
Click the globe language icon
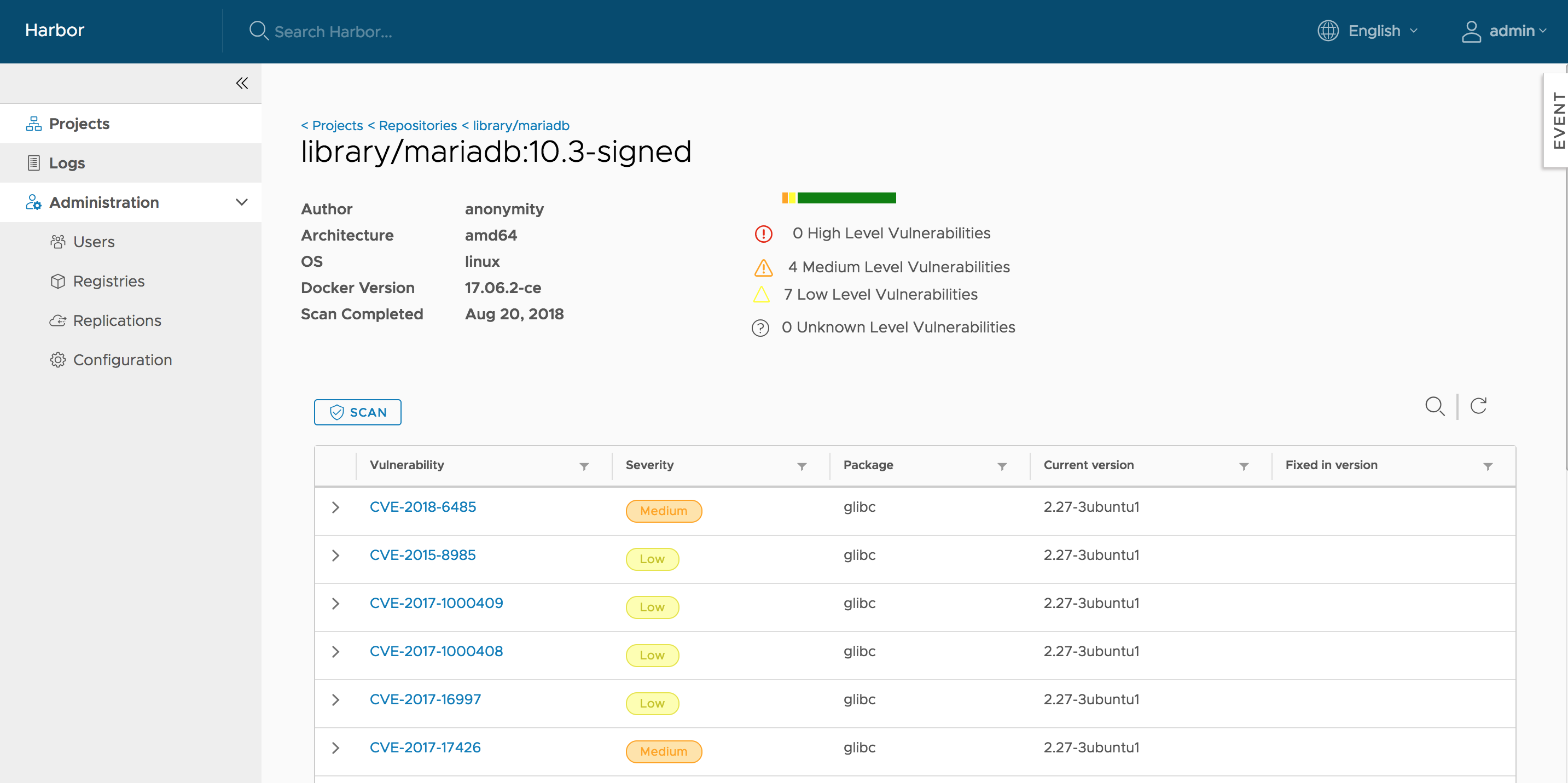[x=1328, y=31]
